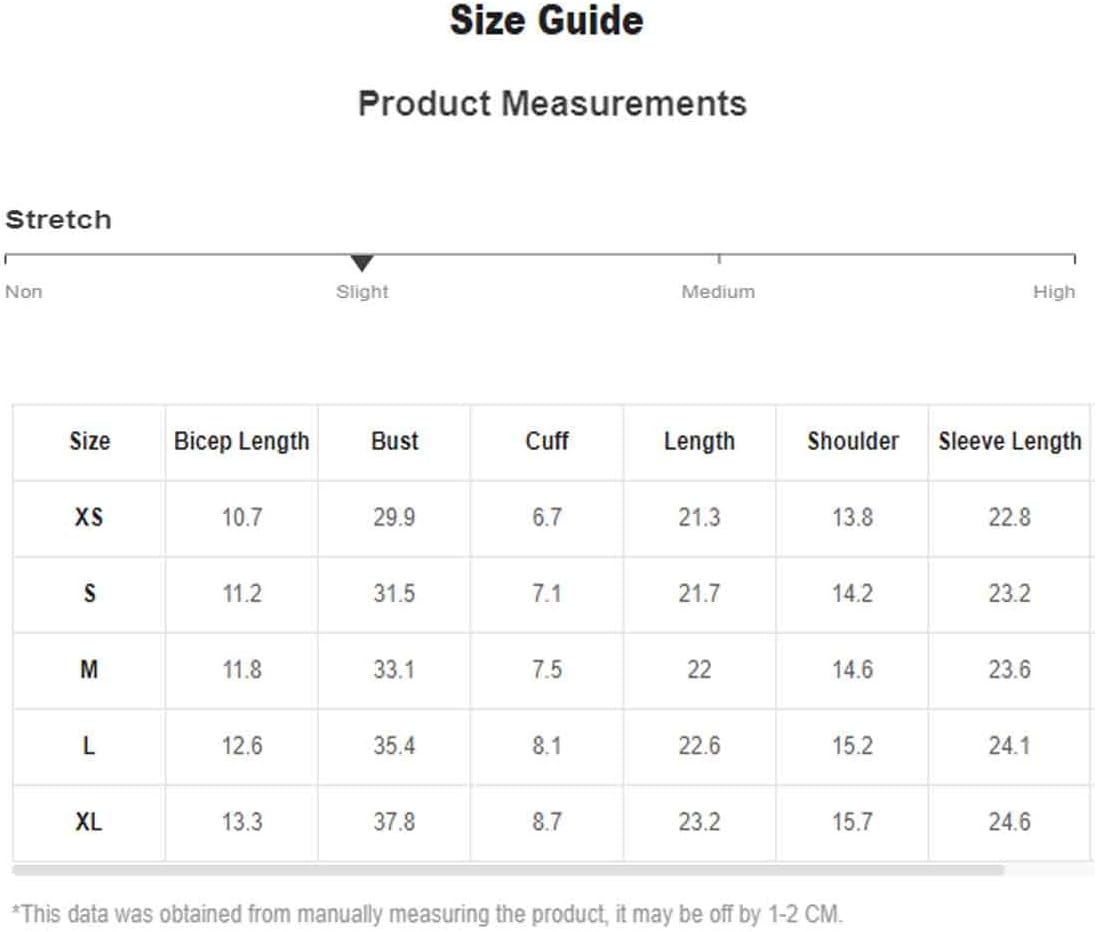Image resolution: width=1097 pixels, height=932 pixels.
Task: Click the horizontal scrollbar under the table
Action: point(508,870)
